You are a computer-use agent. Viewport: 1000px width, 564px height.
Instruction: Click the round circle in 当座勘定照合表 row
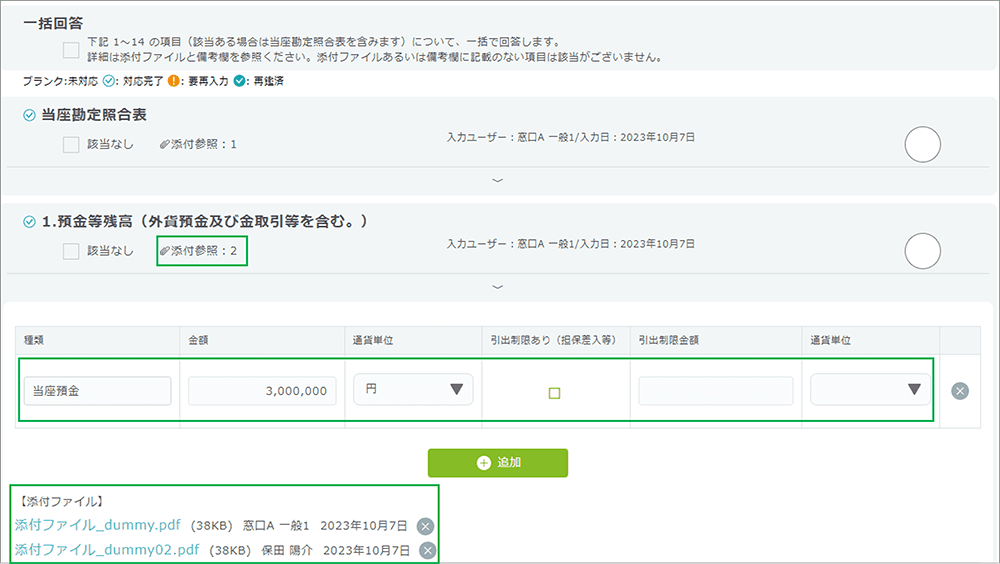tap(922, 145)
